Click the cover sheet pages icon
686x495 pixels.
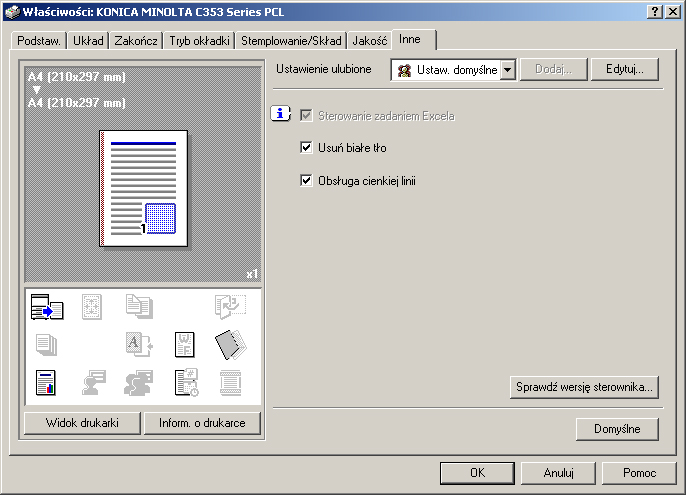[x=231, y=345]
